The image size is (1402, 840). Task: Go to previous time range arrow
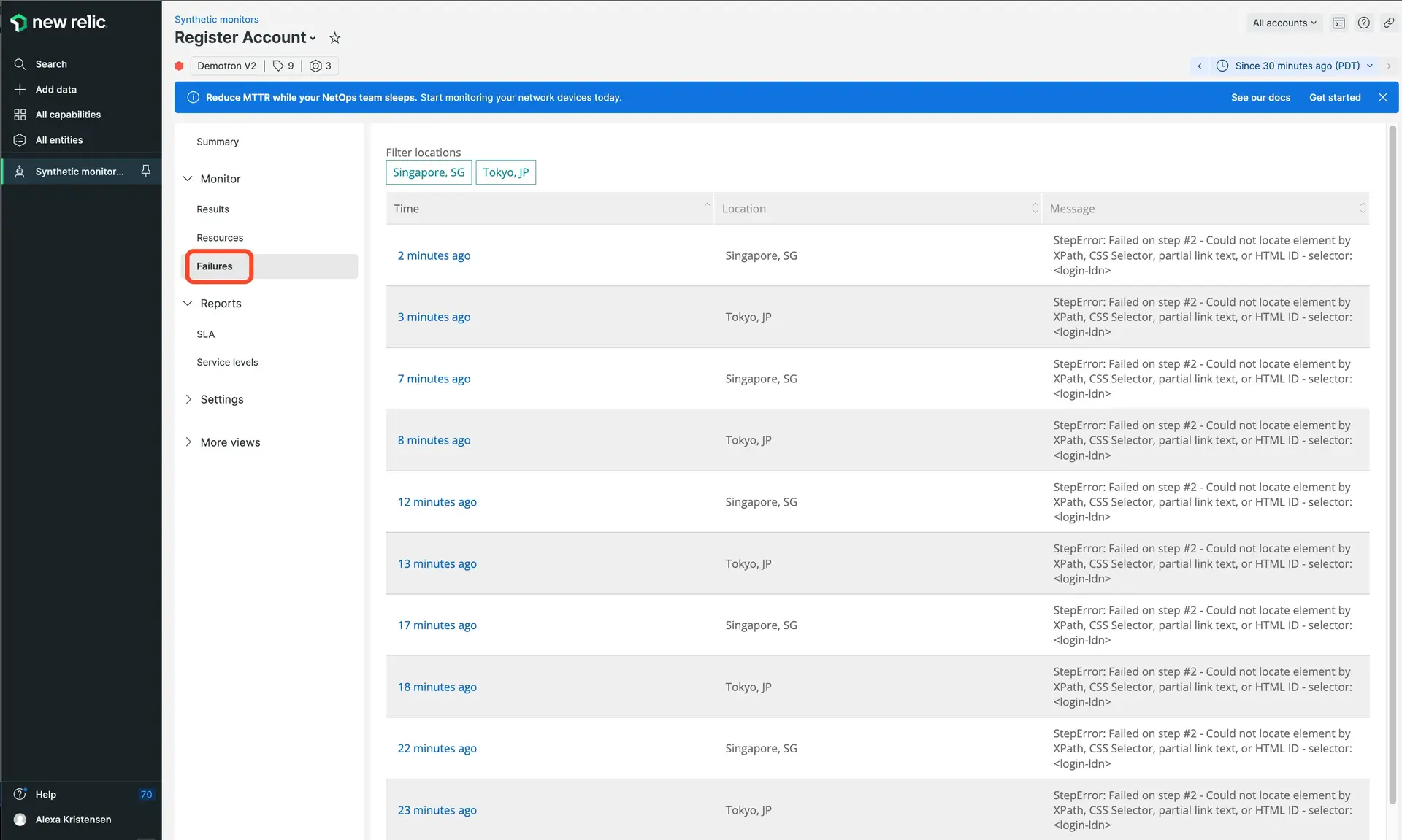[x=1199, y=66]
